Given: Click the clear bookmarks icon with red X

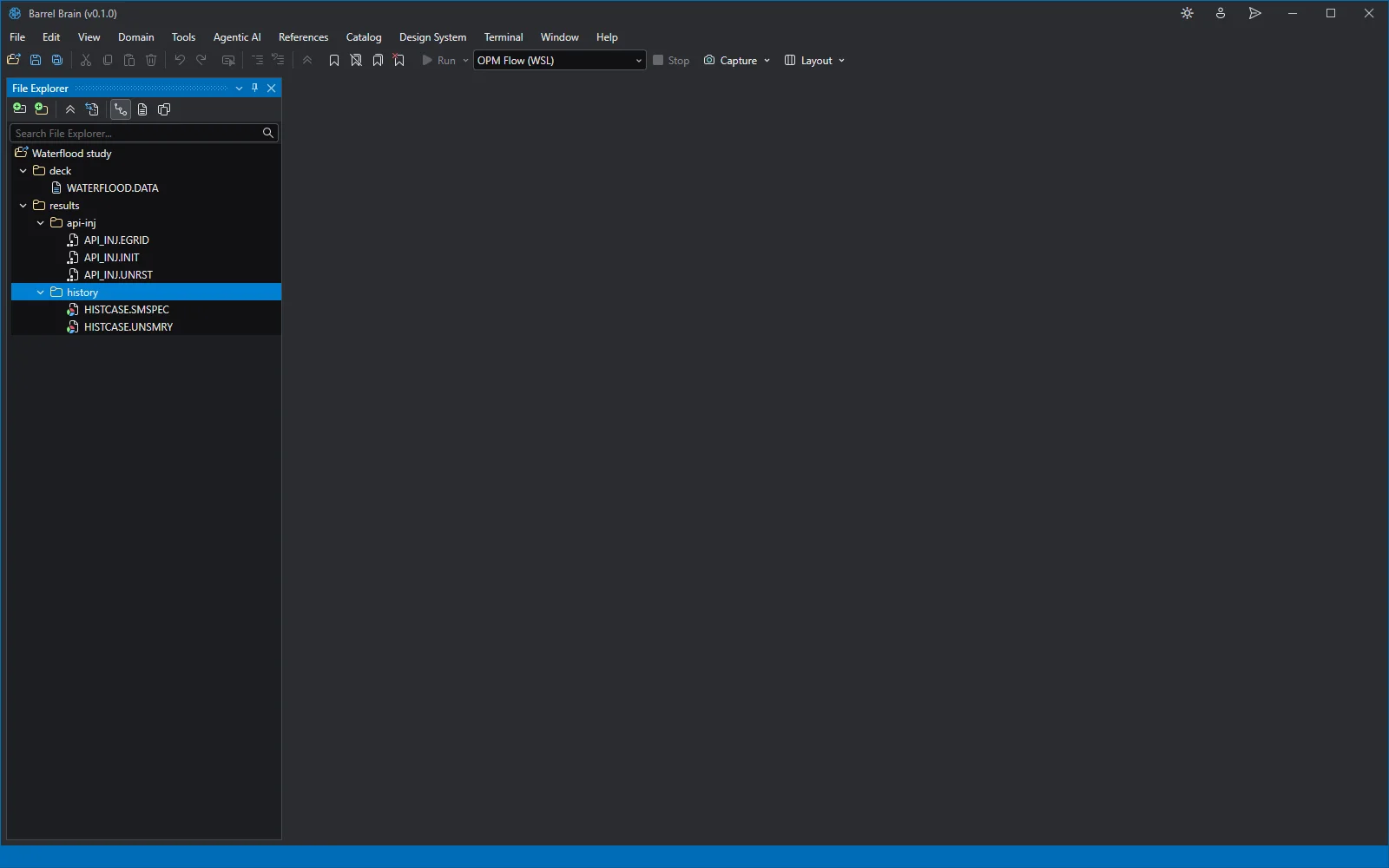Looking at the screenshot, I should 399,60.
